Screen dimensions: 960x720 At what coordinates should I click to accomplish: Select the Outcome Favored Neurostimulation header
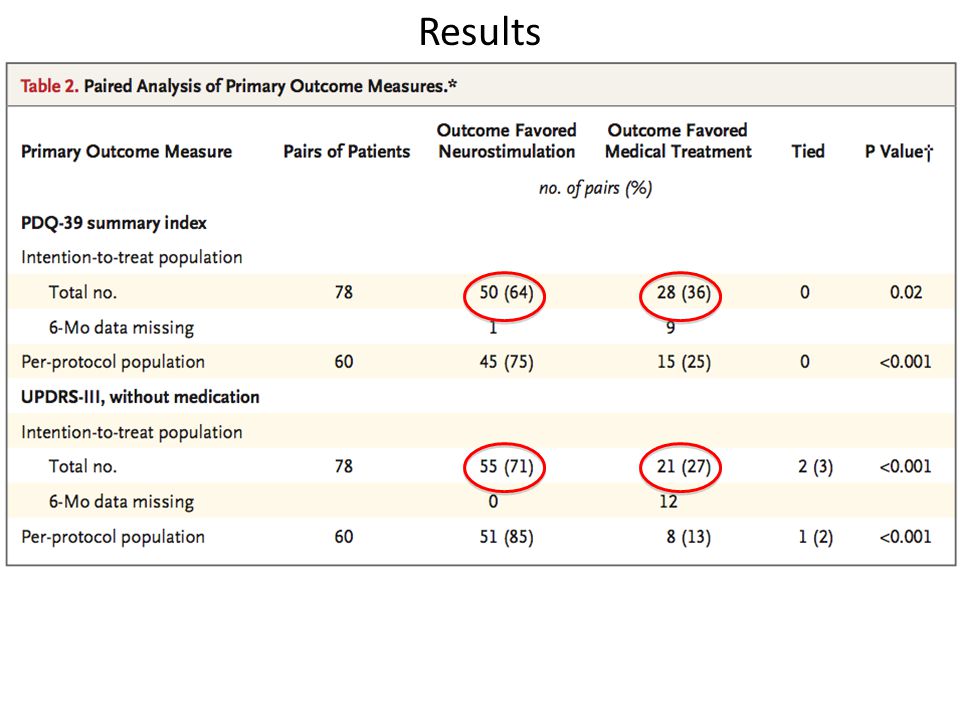pos(507,141)
